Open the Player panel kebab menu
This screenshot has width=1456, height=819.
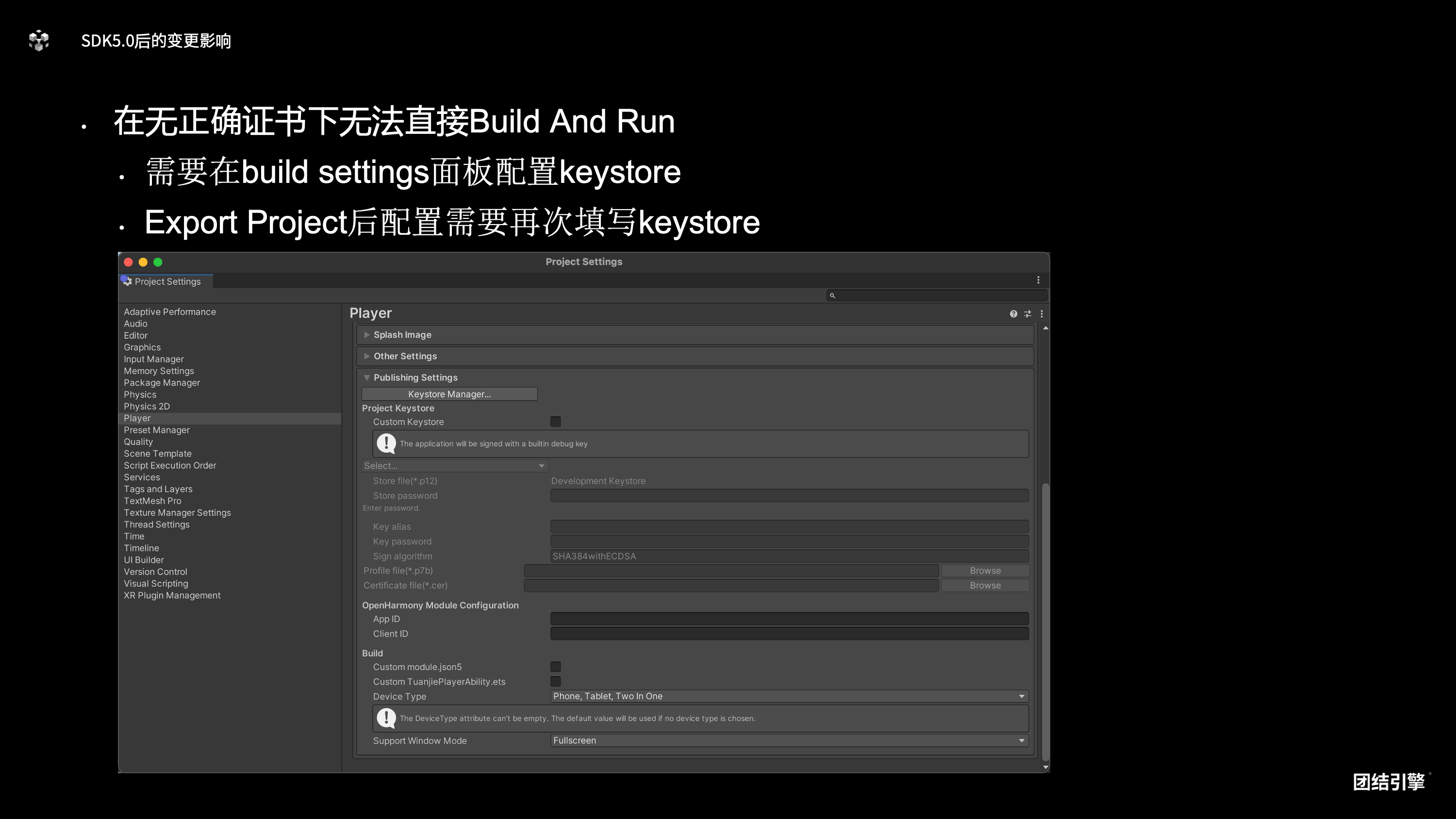click(1042, 314)
